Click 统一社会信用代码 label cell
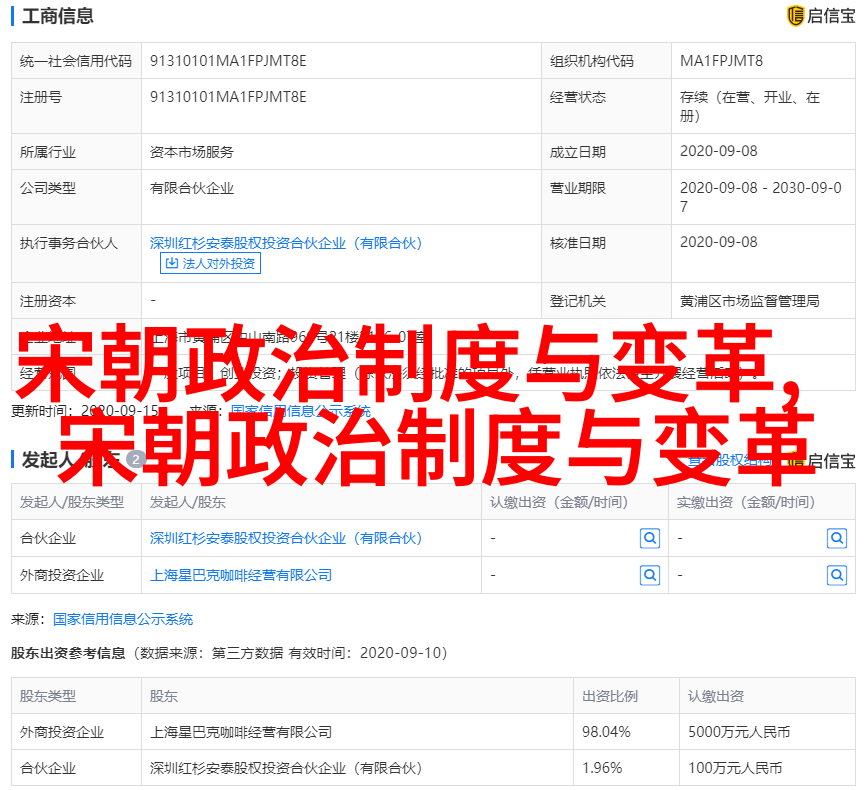This screenshot has width=867, height=790. coord(76,61)
